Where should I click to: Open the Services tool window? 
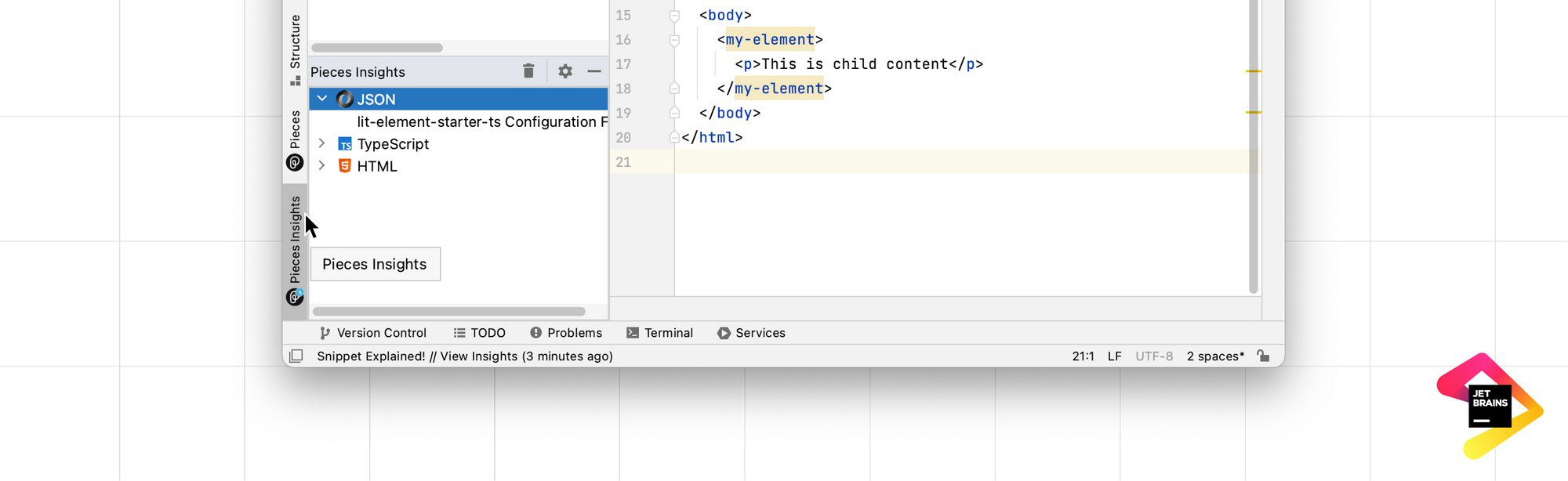click(x=751, y=333)
